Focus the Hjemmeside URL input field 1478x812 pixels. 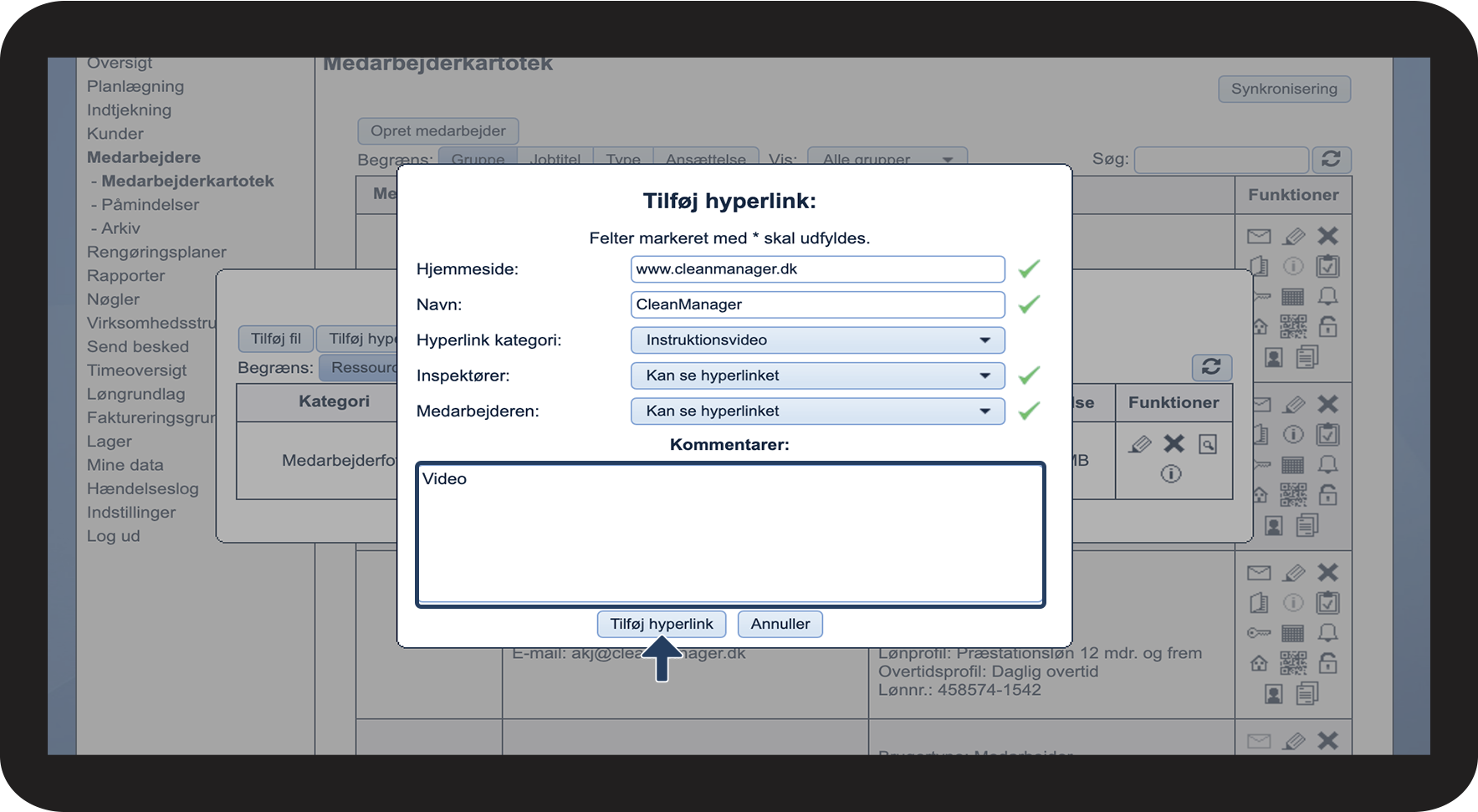[817, 269]
